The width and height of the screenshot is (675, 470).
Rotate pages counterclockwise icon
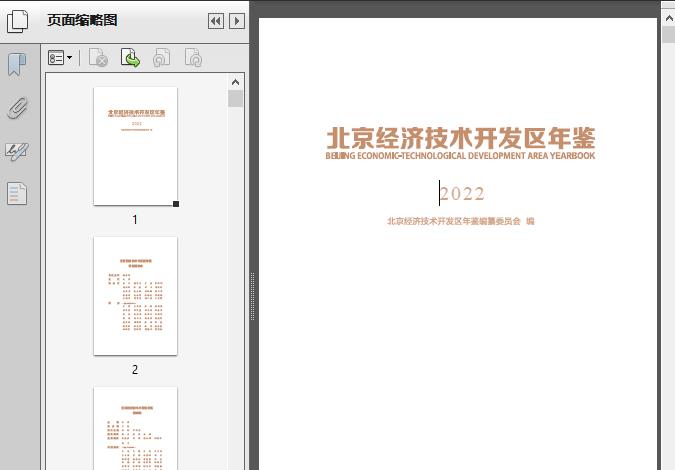tap(161, 58)
